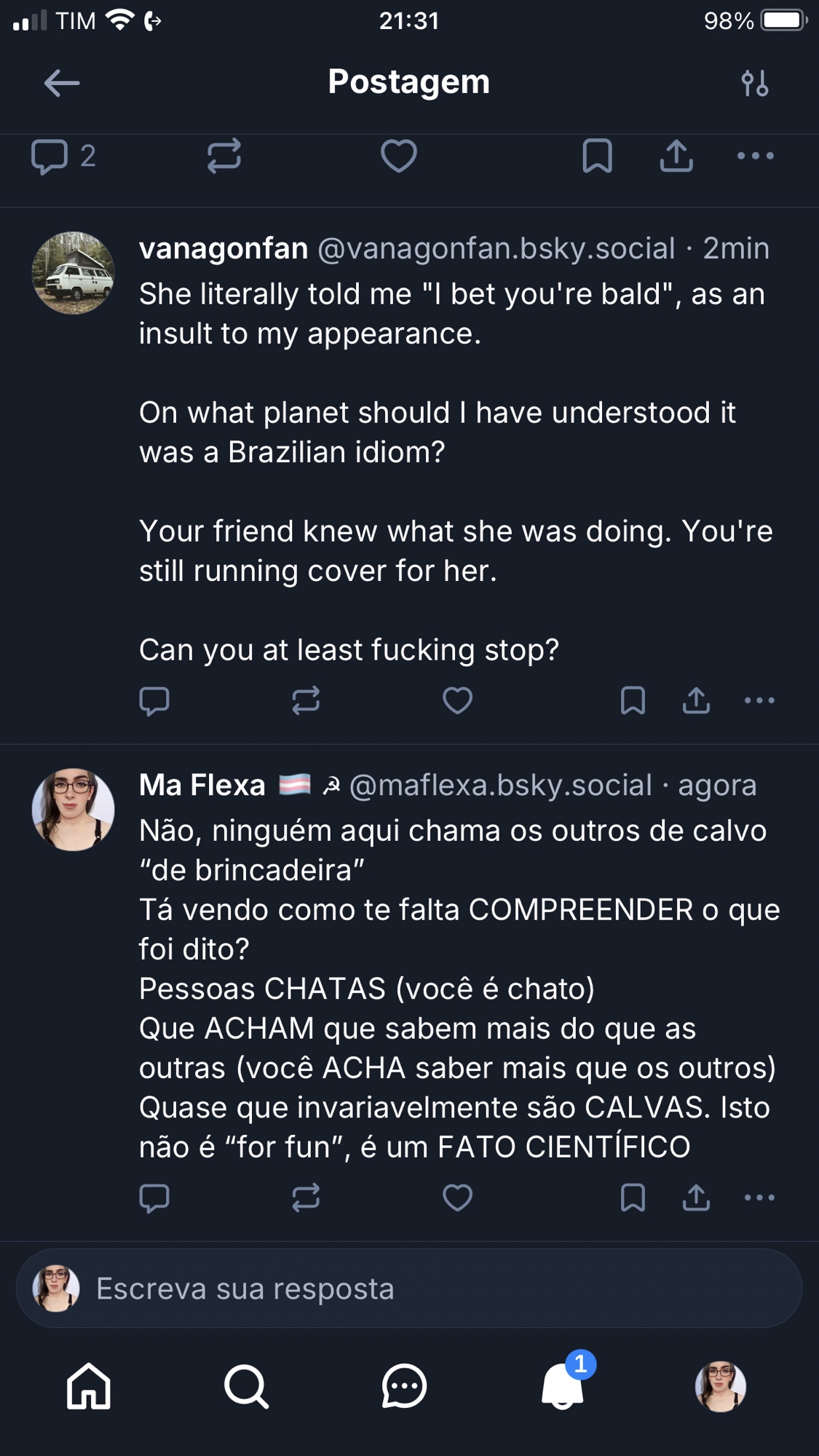Bookmark vanagonfan's post
The image size is (819, 1456).
633,701
